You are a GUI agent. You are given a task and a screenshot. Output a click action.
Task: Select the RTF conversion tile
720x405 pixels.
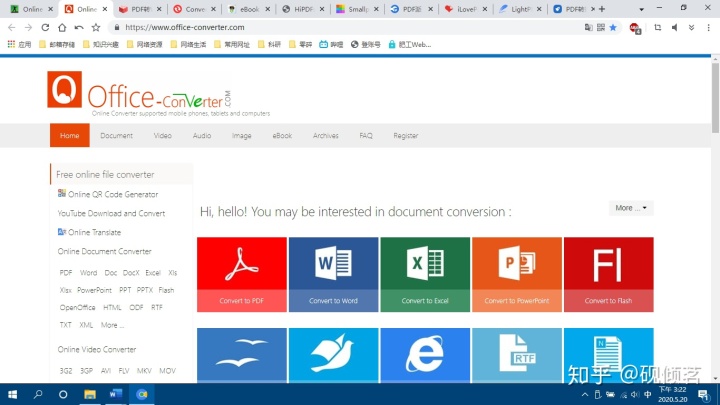point(517,355)
